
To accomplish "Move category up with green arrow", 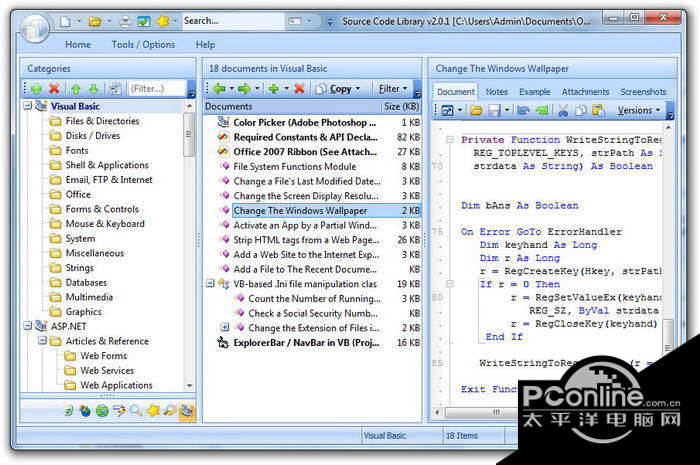I will (76, 89).
